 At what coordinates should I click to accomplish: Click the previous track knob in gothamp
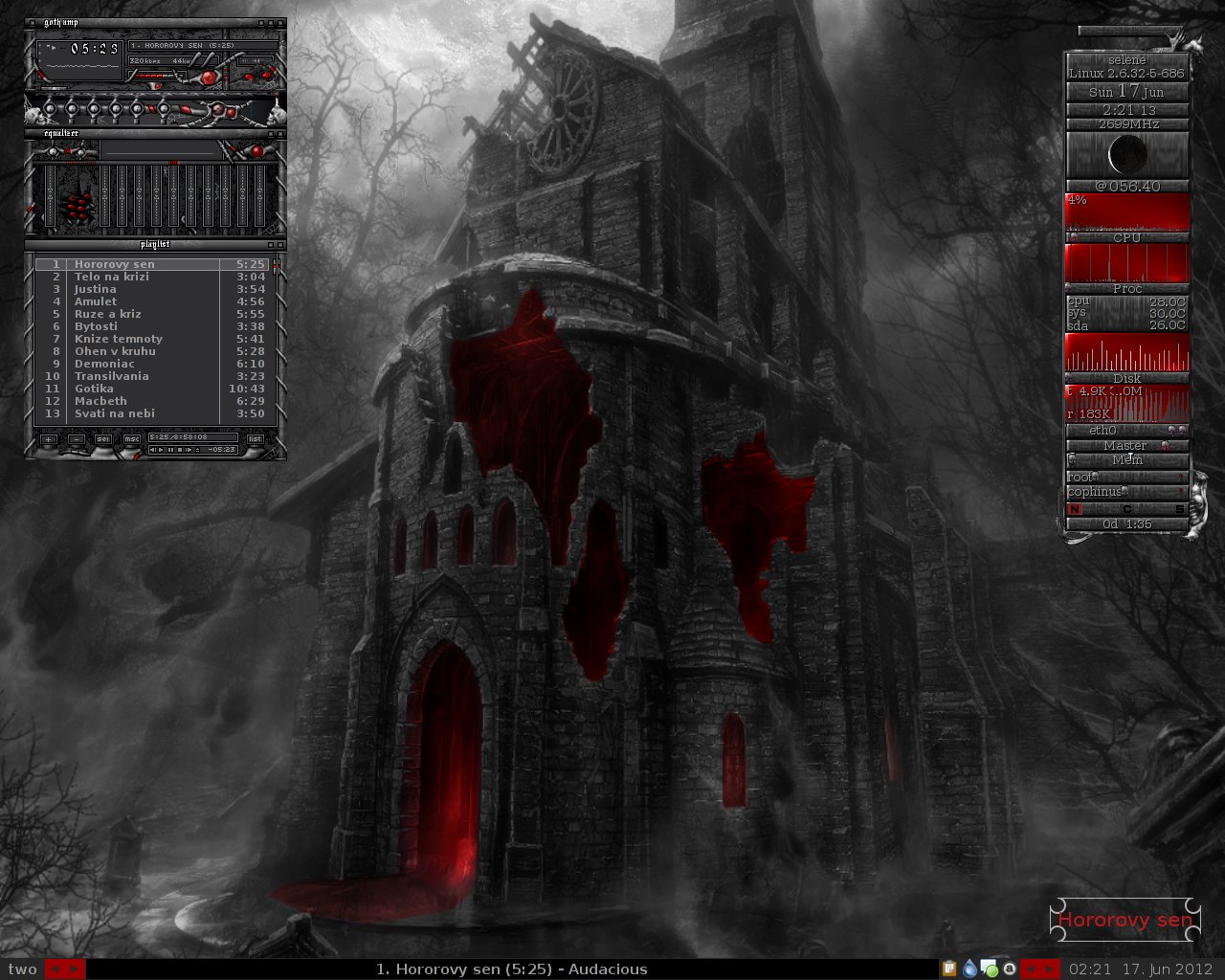tap(50, 108)
